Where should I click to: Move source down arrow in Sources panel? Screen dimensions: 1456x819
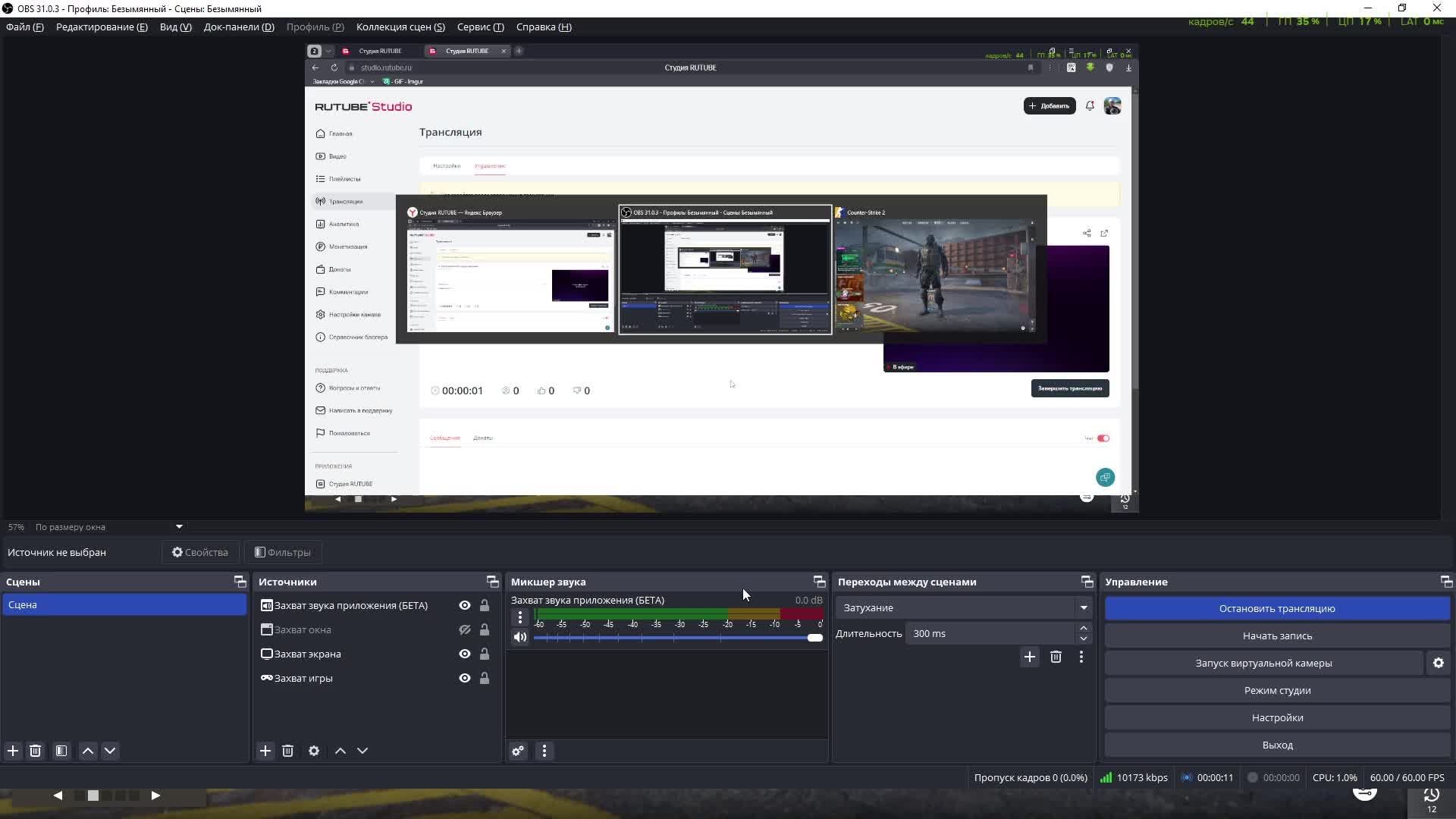362,751
